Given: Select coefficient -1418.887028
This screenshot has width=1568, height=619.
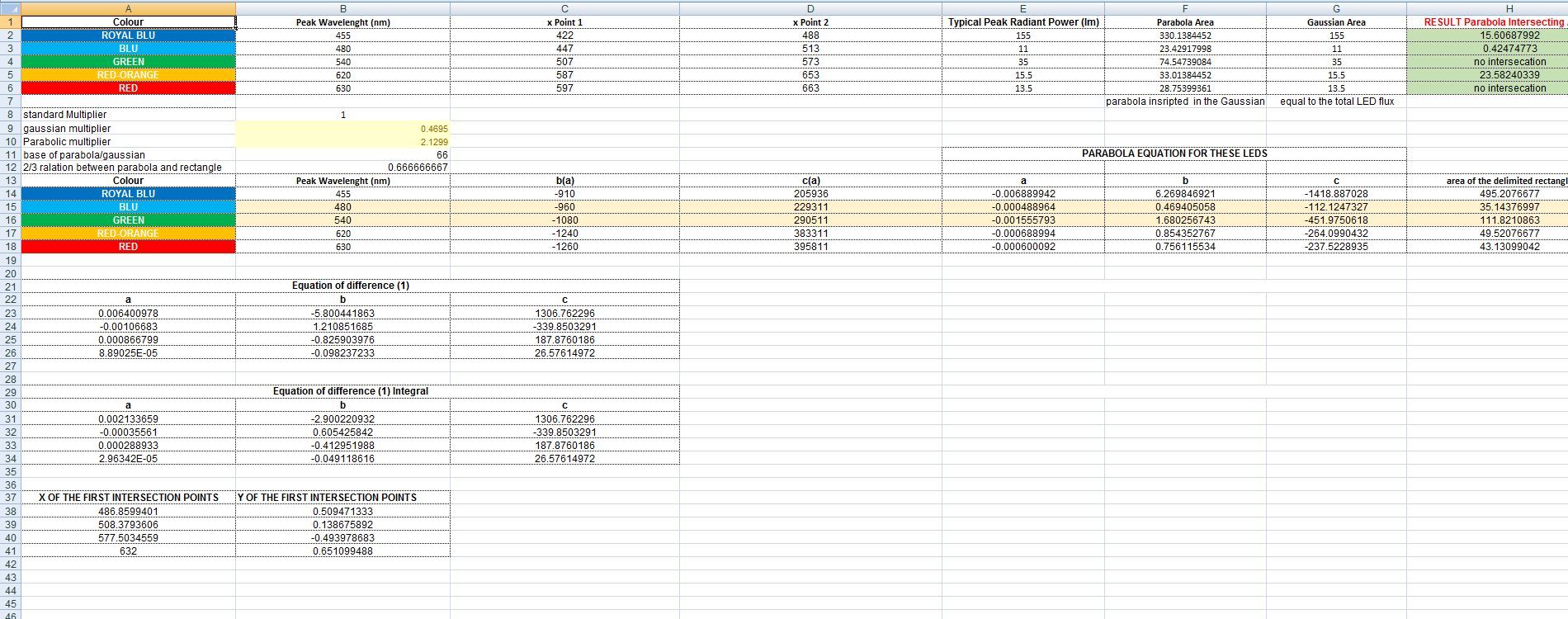Looking at the screenshot, I should (x=1336, y=194).
